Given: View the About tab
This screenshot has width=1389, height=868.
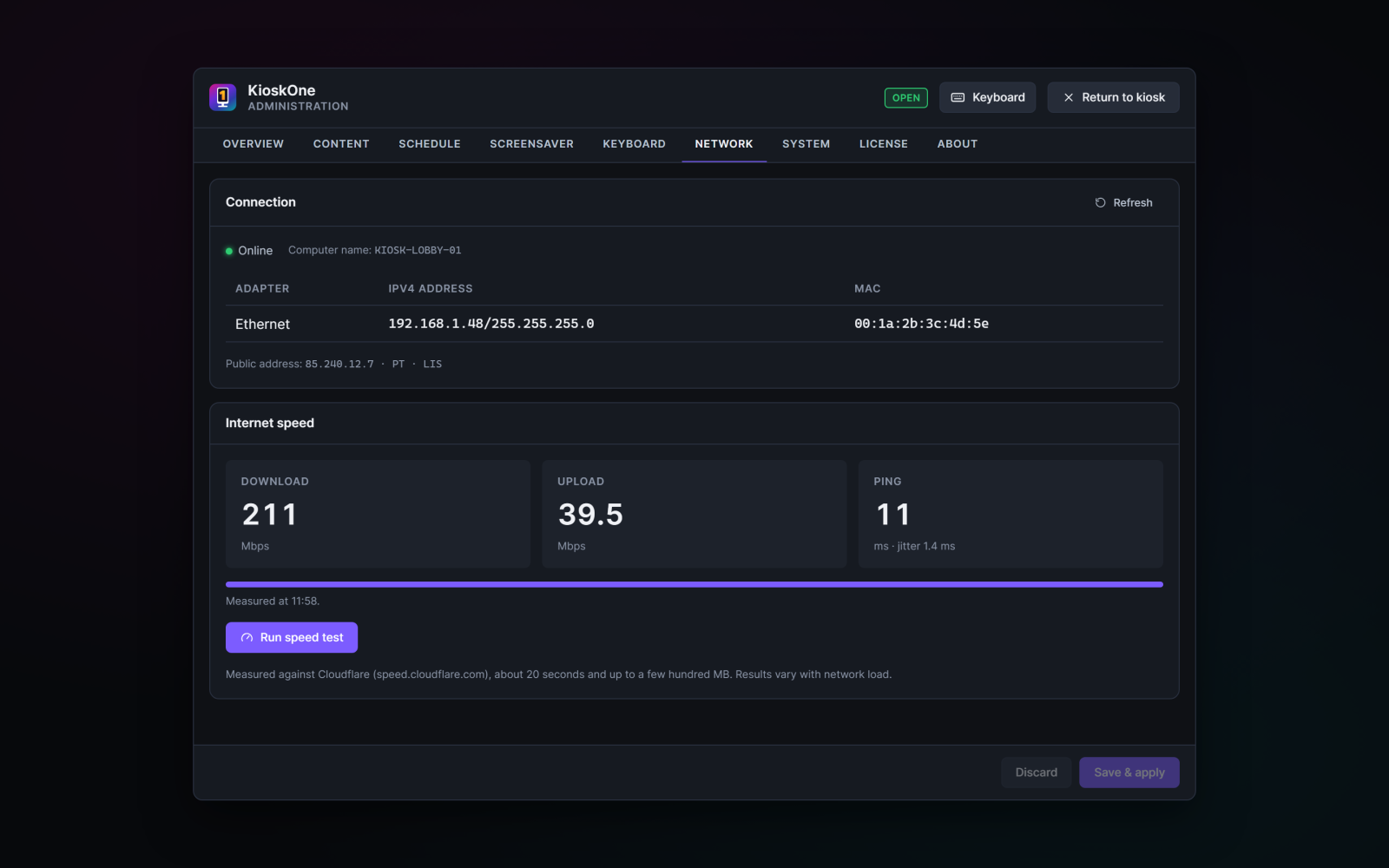Looking at the screenshot, I should click(x=958, y=144).
